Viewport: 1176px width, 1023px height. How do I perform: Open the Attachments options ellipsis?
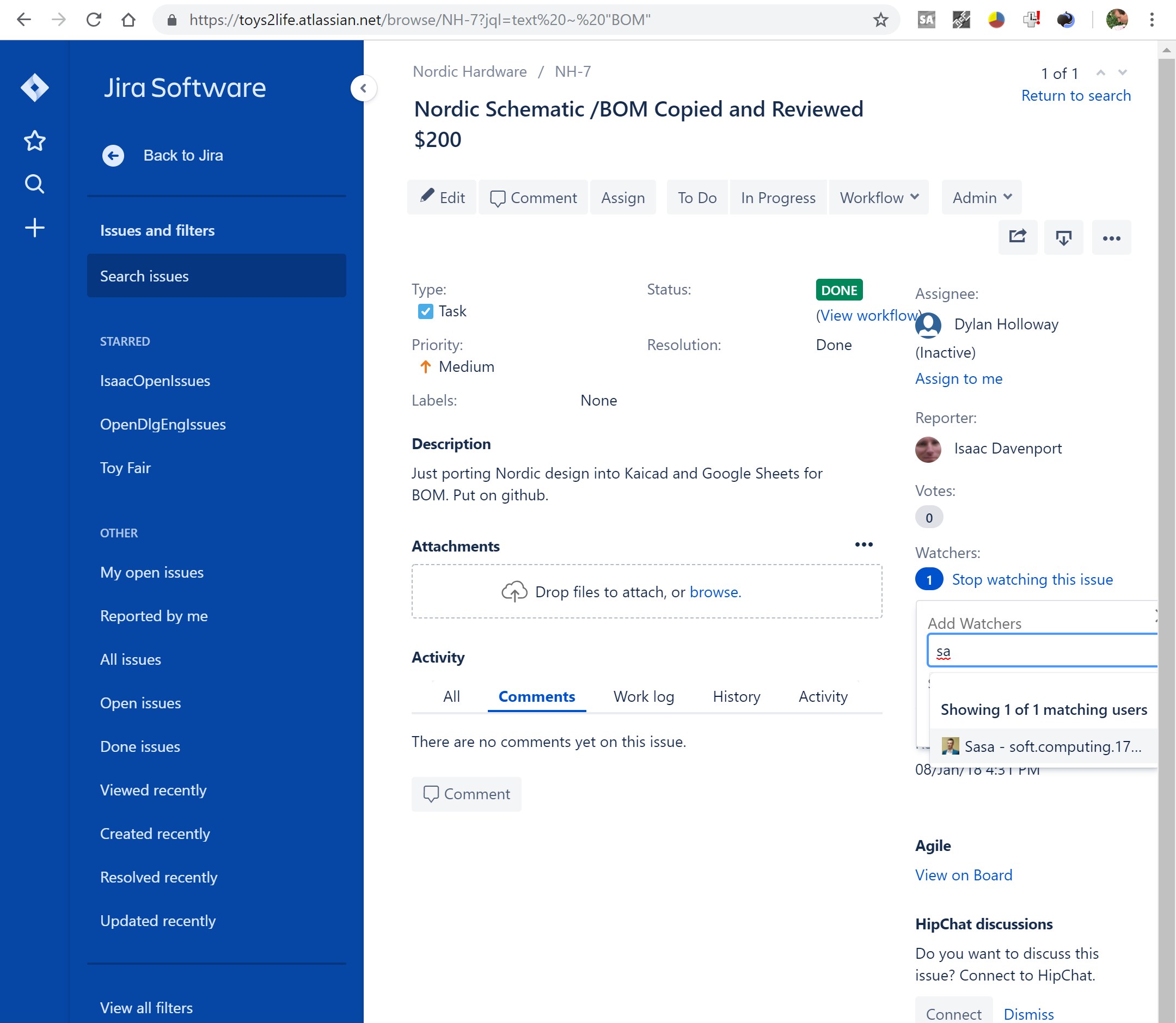pyautogui.click(x=863, y=544)
